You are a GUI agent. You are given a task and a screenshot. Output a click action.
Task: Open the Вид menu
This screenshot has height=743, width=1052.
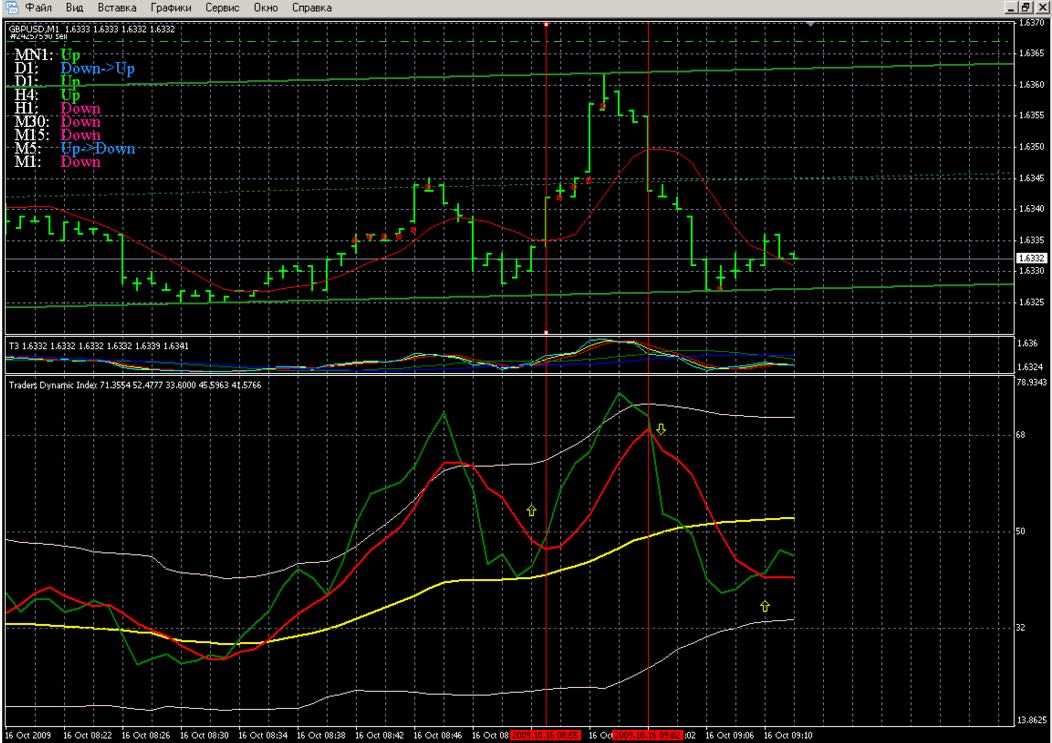[x=74, y=8]
